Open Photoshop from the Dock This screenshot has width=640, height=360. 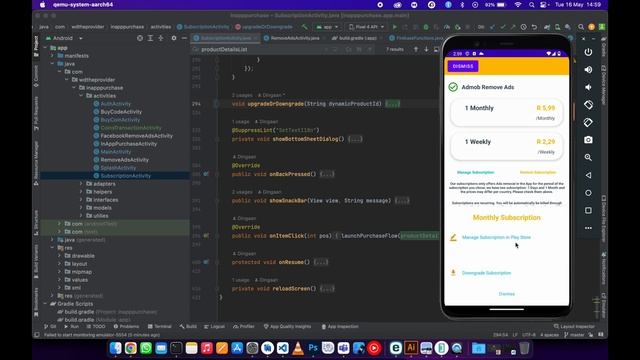click(x=313, y=348)
